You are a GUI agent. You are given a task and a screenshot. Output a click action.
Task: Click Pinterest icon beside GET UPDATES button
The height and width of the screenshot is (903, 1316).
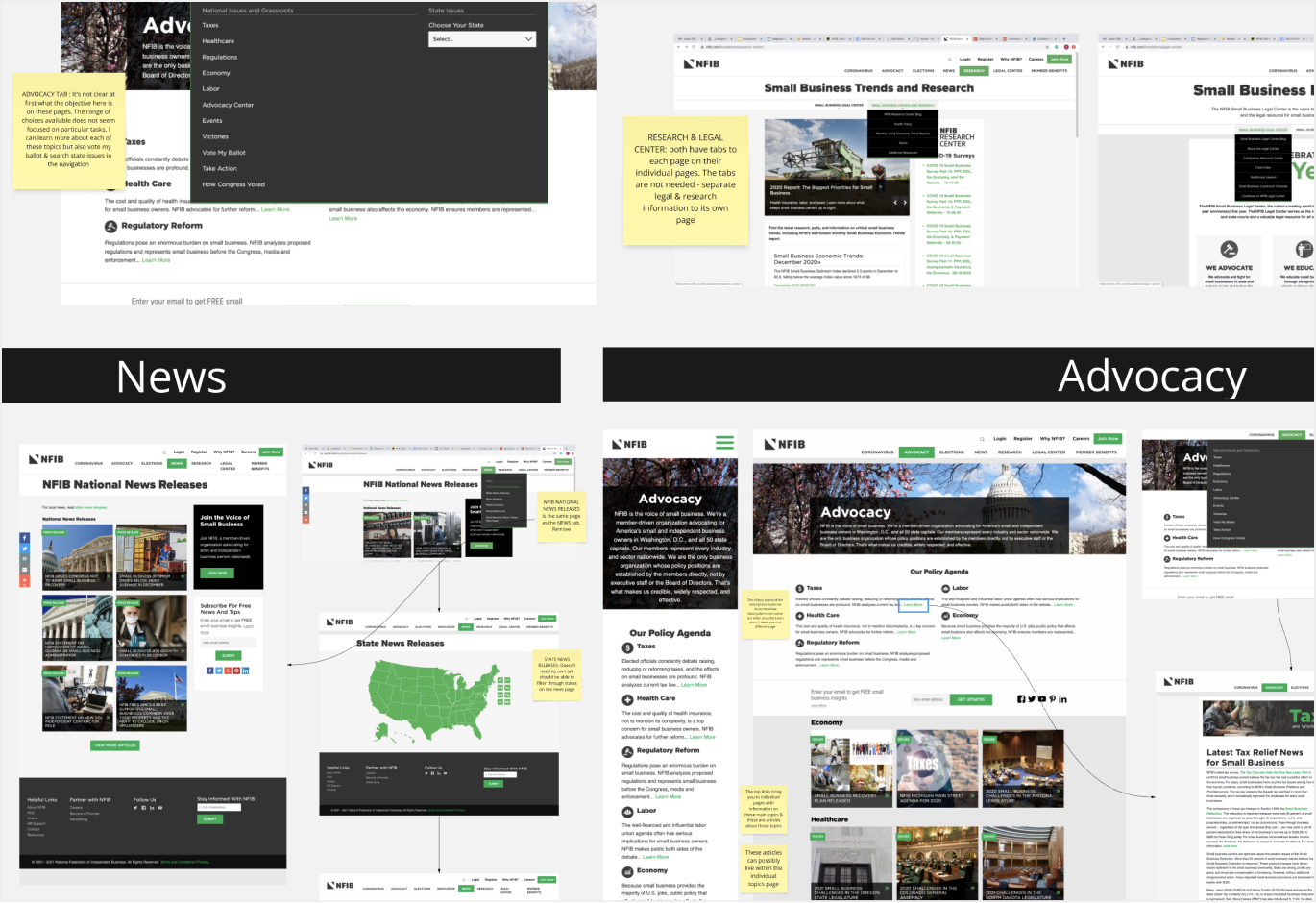click(x=1052, y=699)
